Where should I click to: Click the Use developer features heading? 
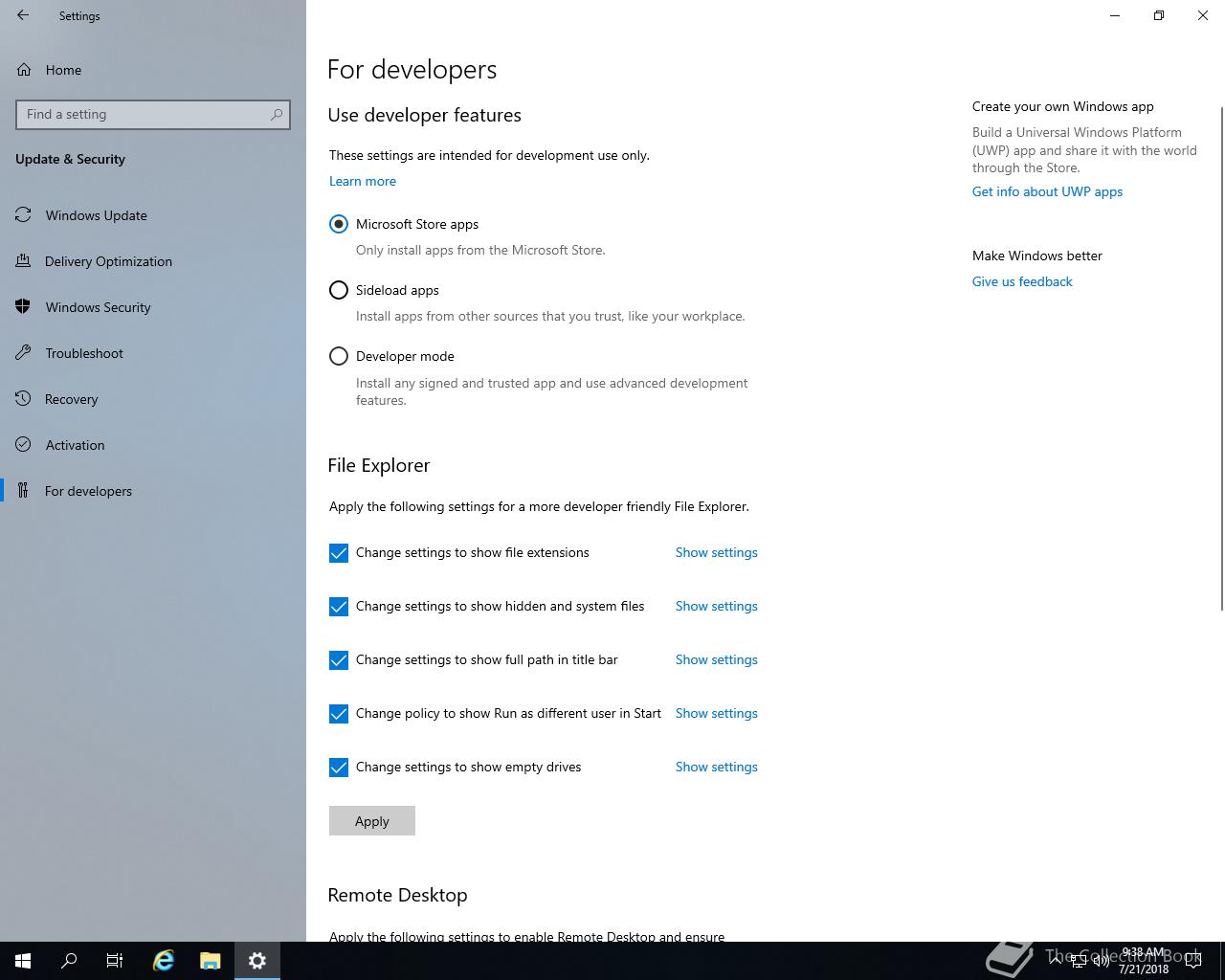point(425,115)
